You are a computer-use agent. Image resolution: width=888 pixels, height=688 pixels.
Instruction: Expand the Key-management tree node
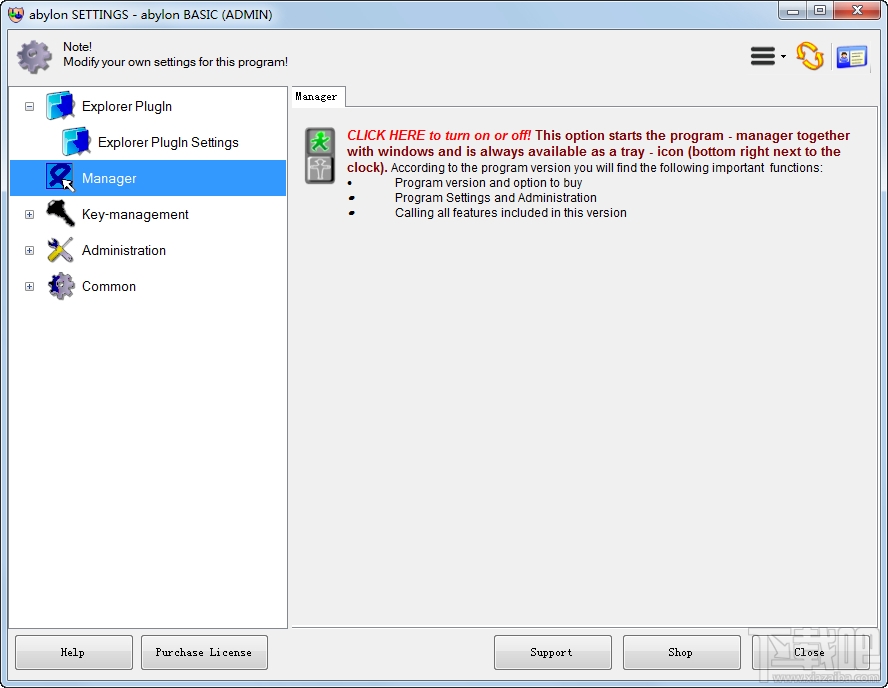point(29,214)
